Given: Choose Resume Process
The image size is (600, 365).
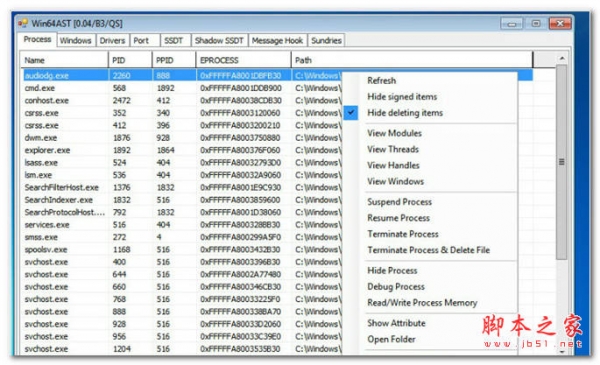Looking at the screenshot, I should [398, 218].
